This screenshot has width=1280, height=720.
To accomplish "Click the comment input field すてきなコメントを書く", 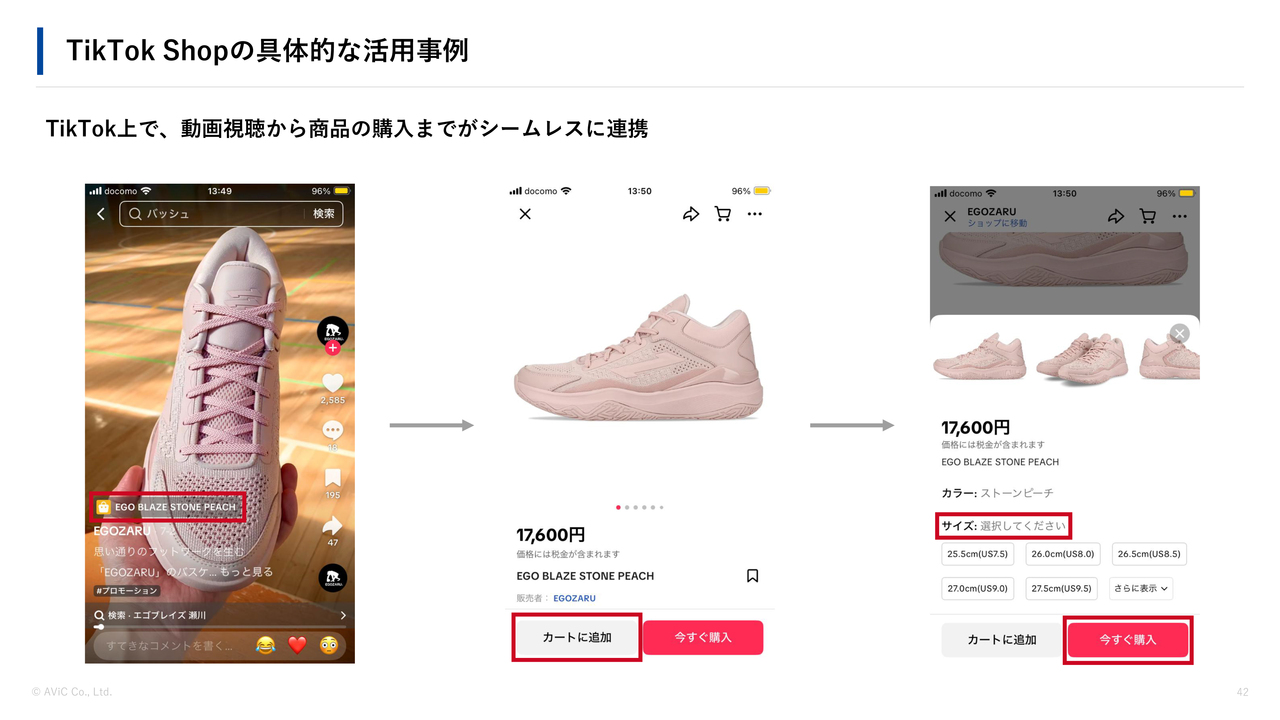I will point(169,645).
